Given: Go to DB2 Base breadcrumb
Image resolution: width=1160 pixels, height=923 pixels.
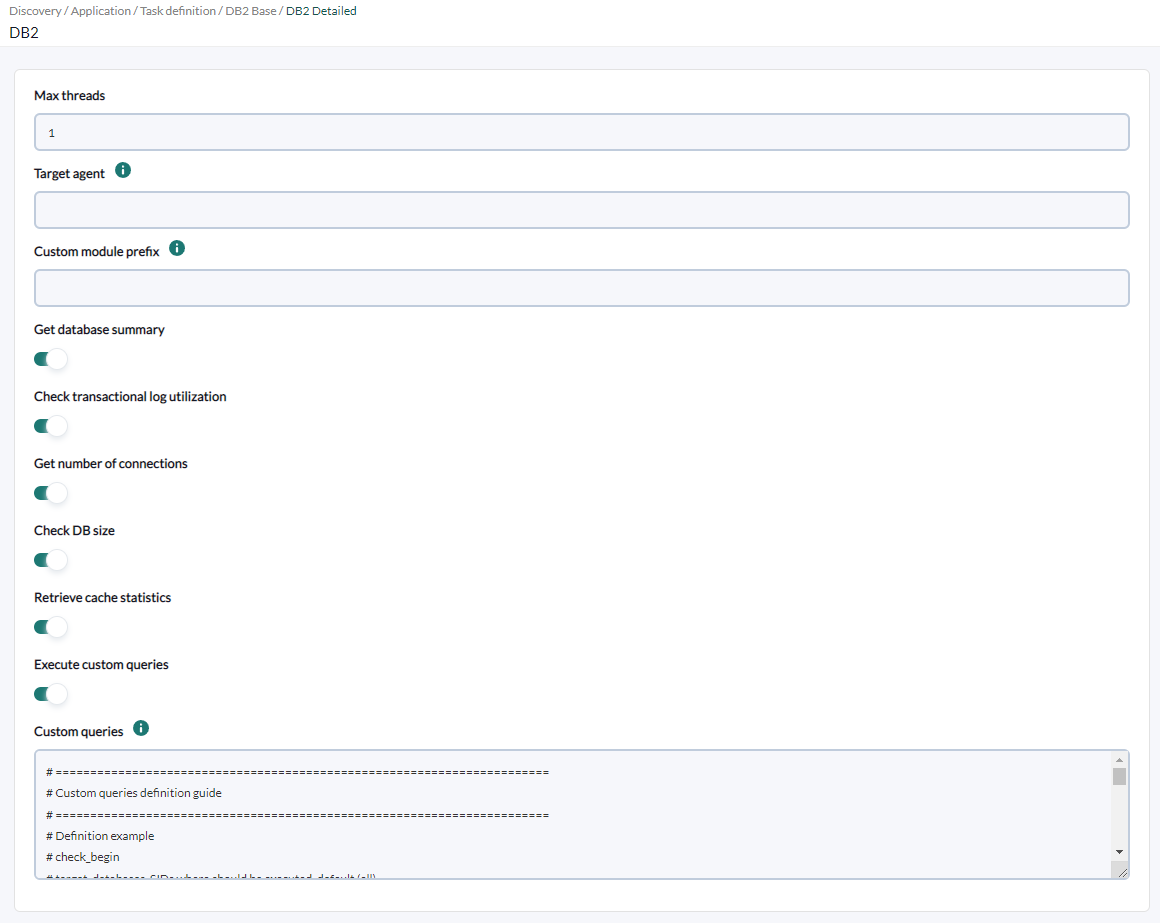Looking at the screenshot, I should [251, 11].
